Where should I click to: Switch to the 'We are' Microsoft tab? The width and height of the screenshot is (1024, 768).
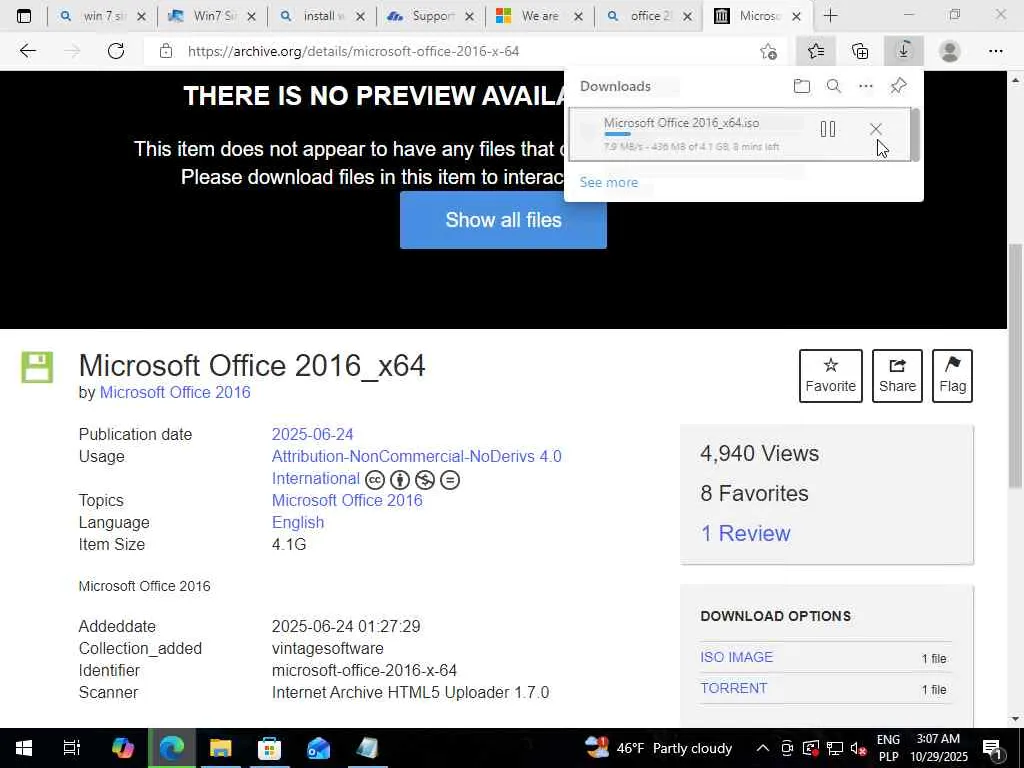pyautogui.click(x=539, y=16)
